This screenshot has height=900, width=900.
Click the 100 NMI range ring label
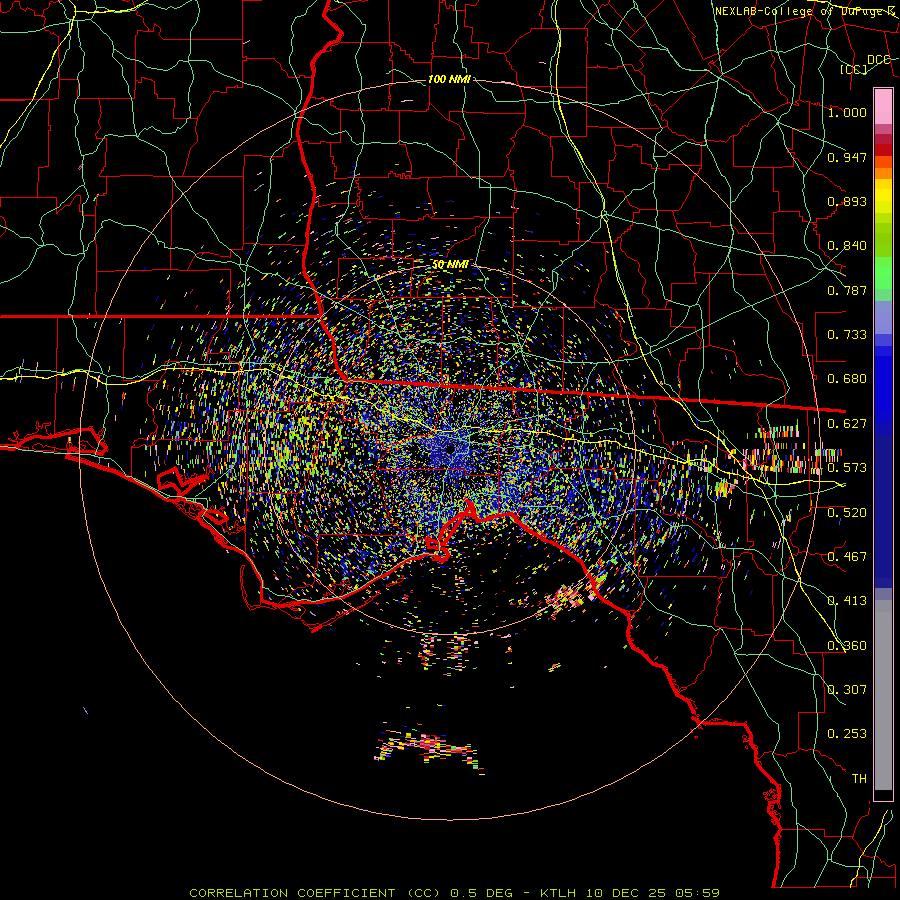(449, 79)
